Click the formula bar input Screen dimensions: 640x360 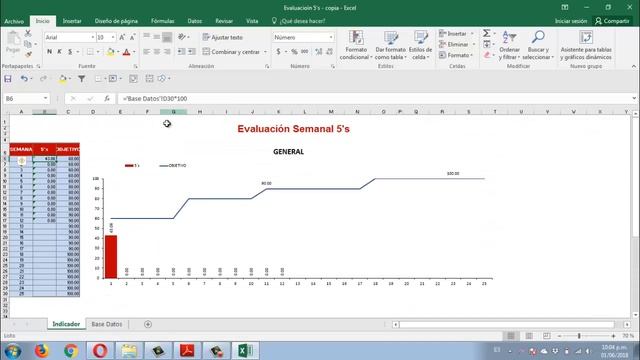click(x=376, y=98)
